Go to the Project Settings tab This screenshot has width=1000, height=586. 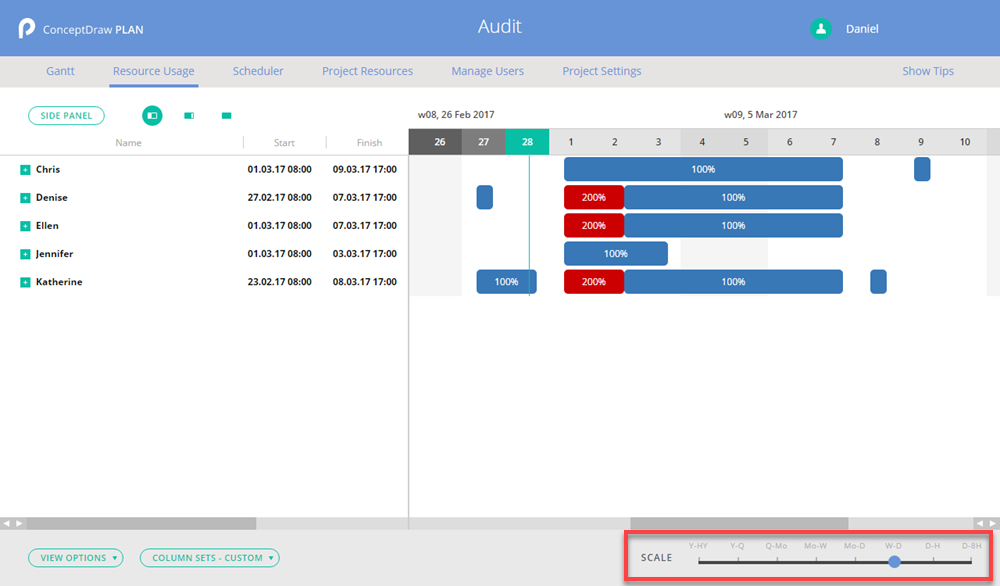tap(601, 71)
